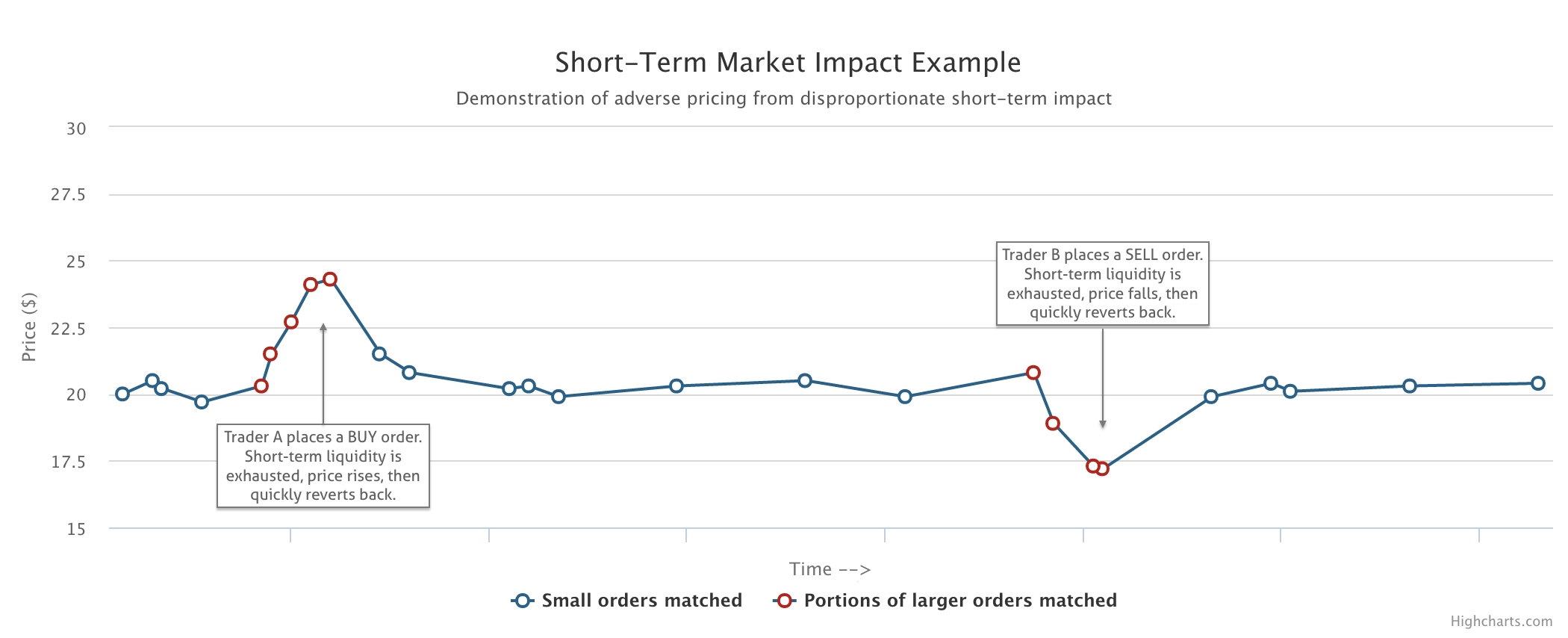Viewport: 1568px width, 638px height.
Task: Click the 30 label on the price axis
Action: tap(76, 128)
